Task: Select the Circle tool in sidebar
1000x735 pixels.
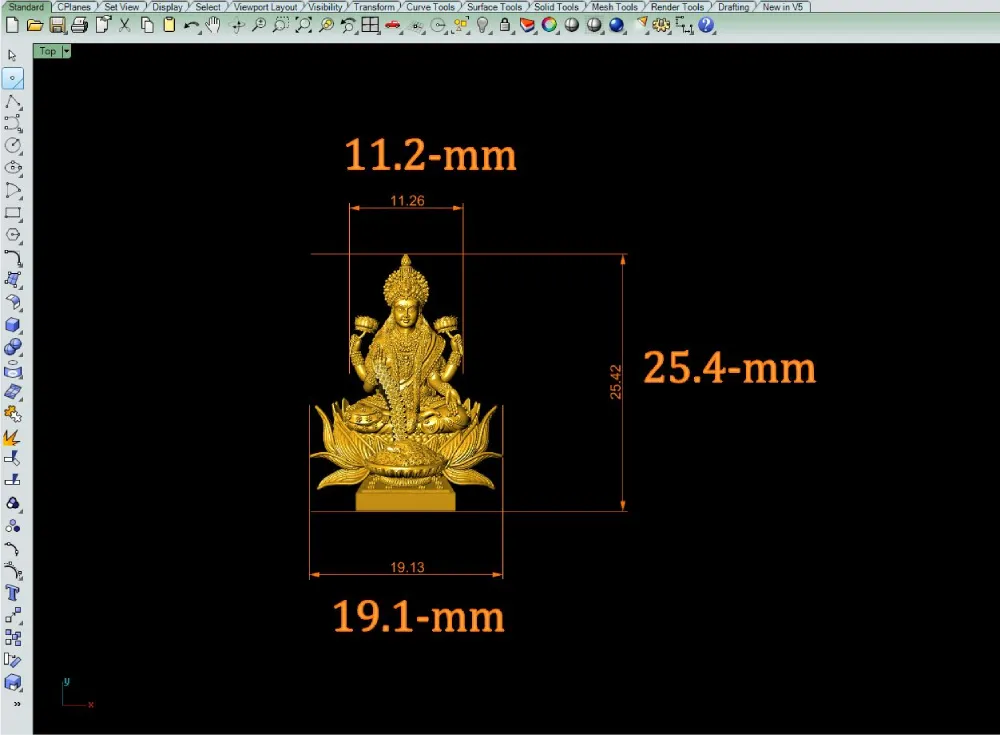Action: click(13, 145)
